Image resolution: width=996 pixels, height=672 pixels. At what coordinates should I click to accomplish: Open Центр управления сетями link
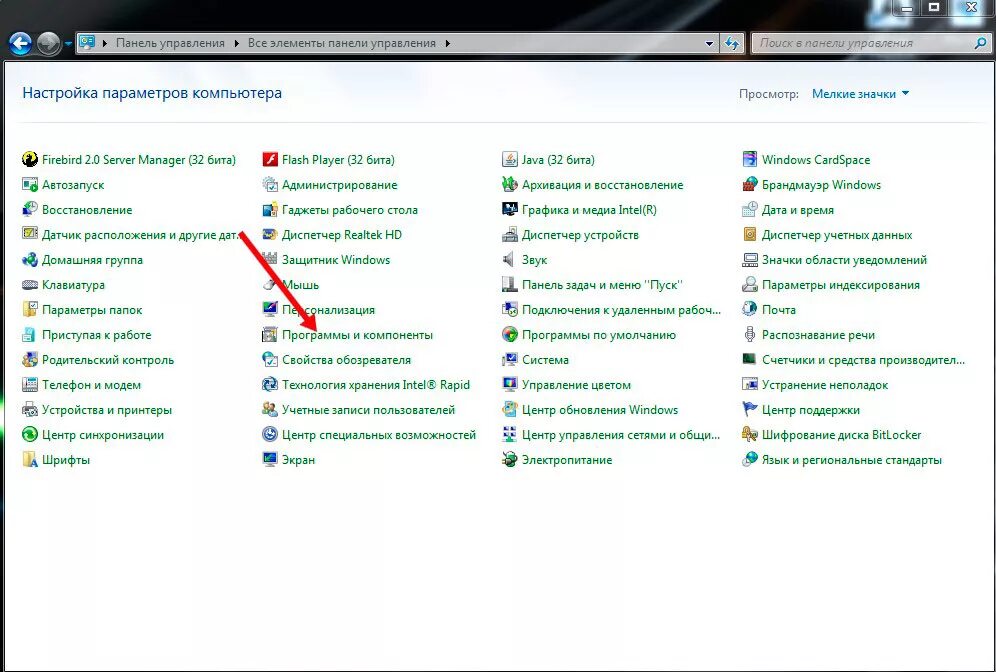tap(621, 434)
